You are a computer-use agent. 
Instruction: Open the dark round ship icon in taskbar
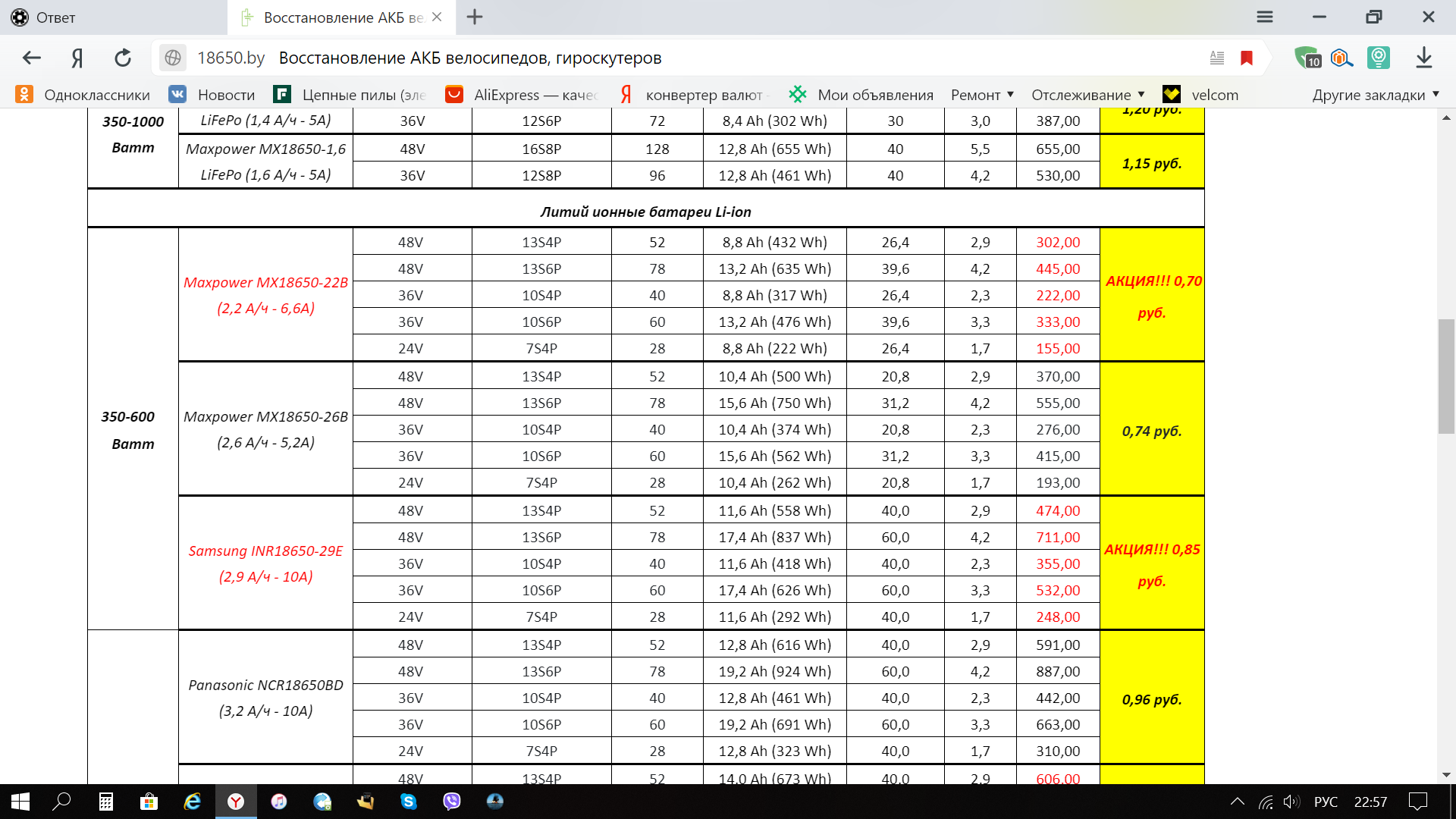pos(495,802)
